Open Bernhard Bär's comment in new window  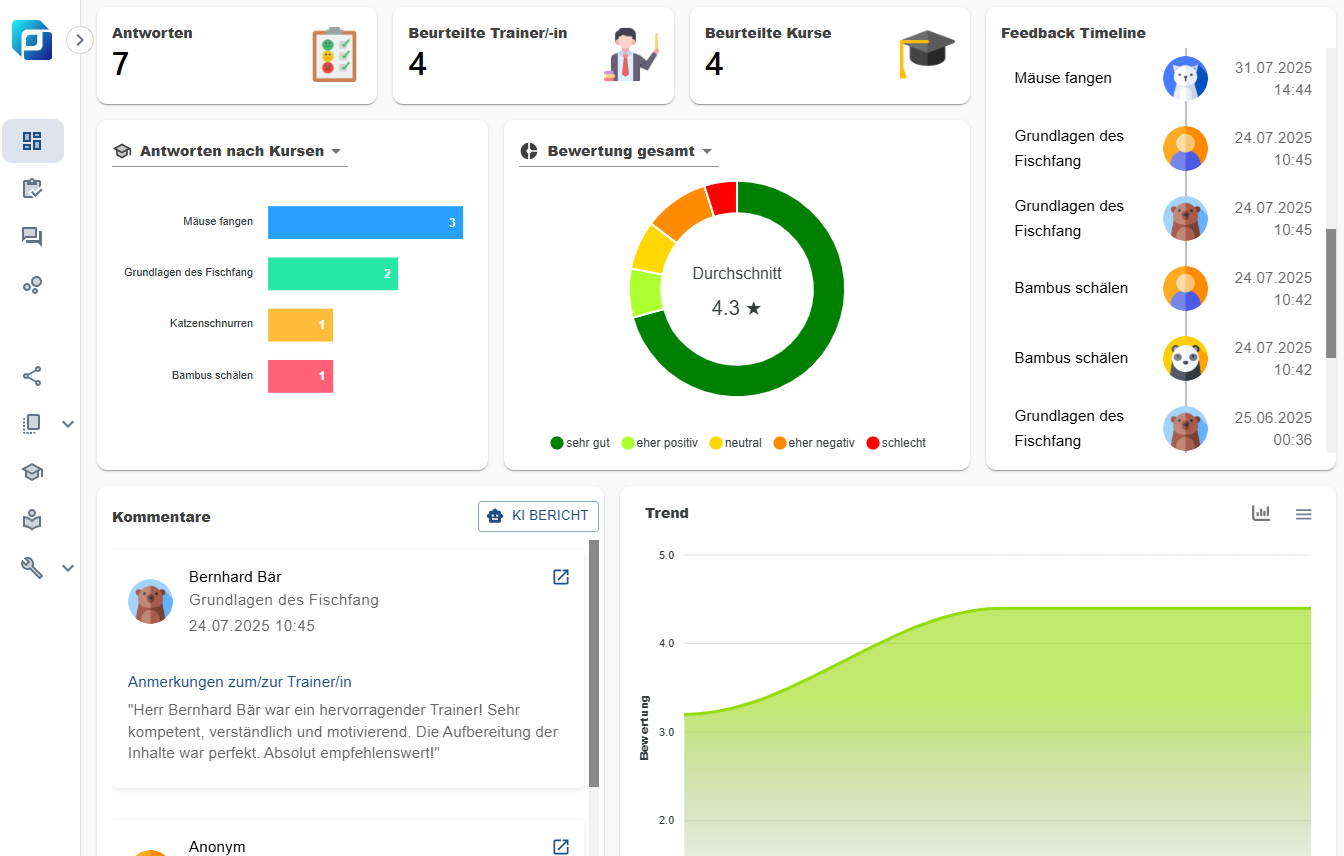tap(561, 577)
